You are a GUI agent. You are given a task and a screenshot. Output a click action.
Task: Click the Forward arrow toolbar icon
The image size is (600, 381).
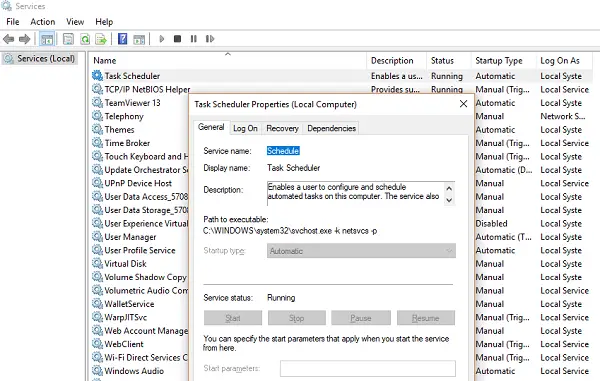[x=24, y=39]
